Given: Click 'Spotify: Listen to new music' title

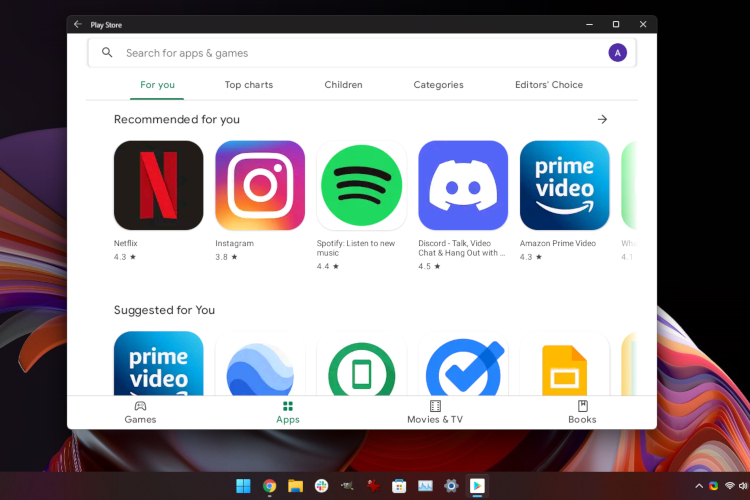Looking at the screenshot, I should click(x=356, y=248).
